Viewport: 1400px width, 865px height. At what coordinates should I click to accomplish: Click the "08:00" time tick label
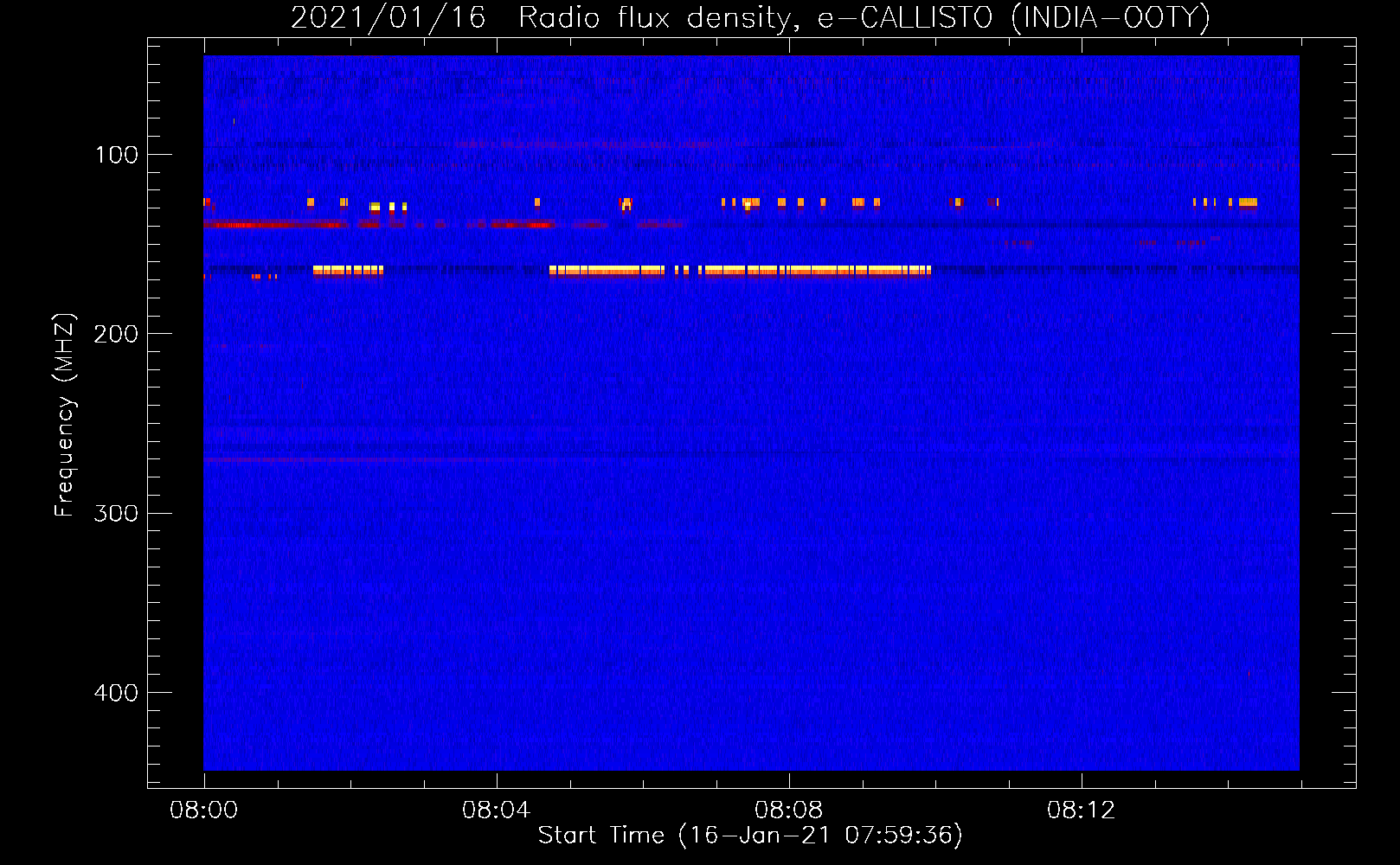[204, 811]
